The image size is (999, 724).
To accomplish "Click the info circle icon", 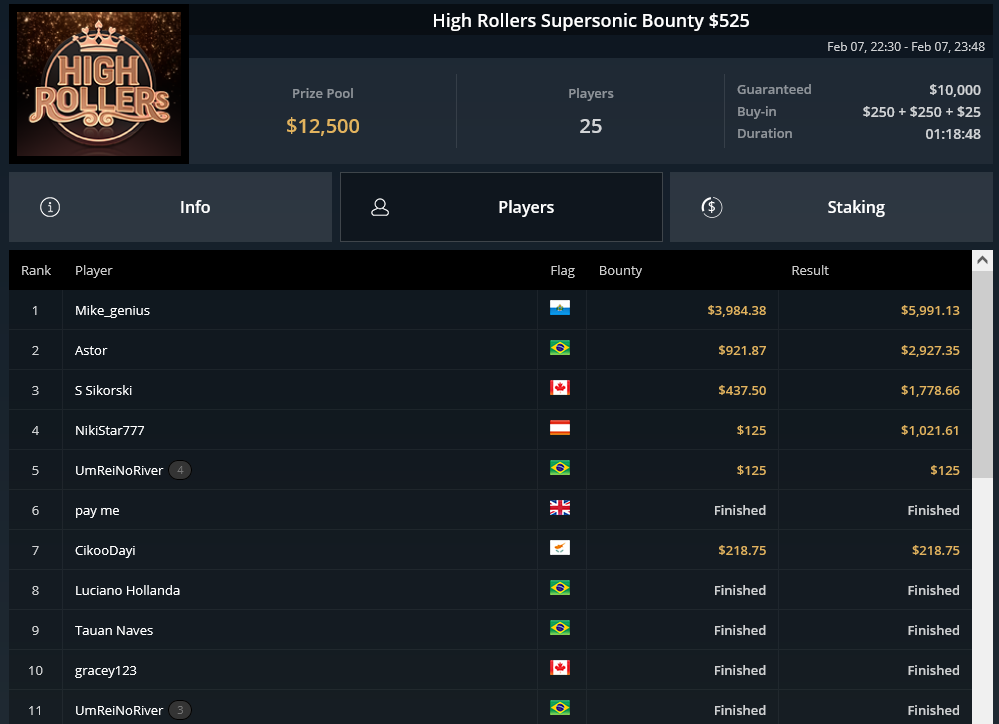I will [50, 207].
